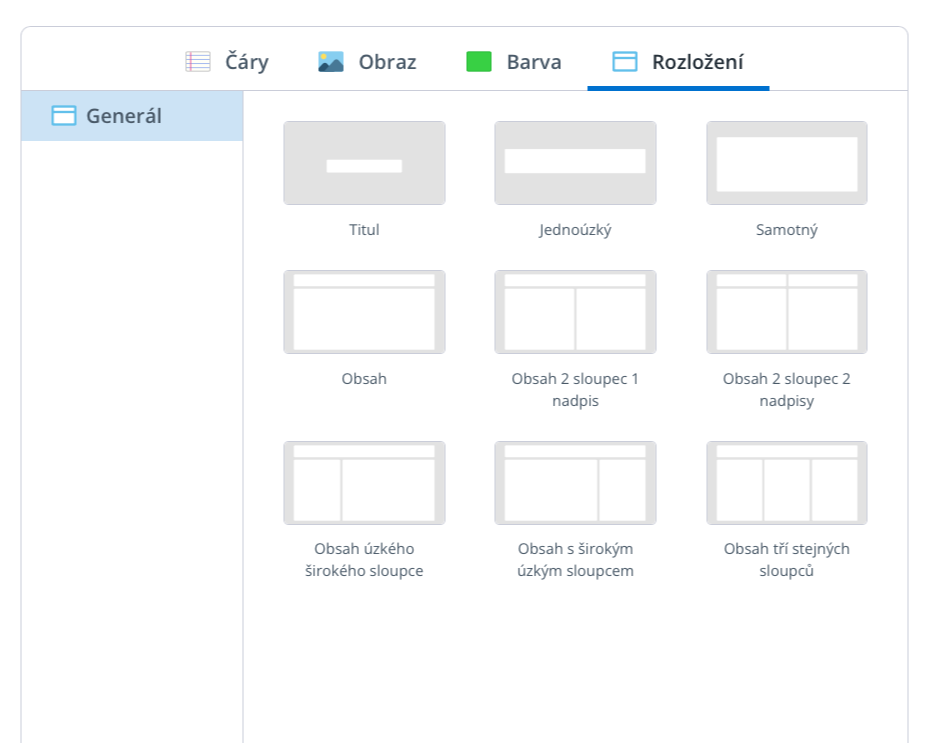Choose the Obsah 2 sloupec 1 nadpis layout
This screenshot has width=929, height=743.
coord(575,312)
